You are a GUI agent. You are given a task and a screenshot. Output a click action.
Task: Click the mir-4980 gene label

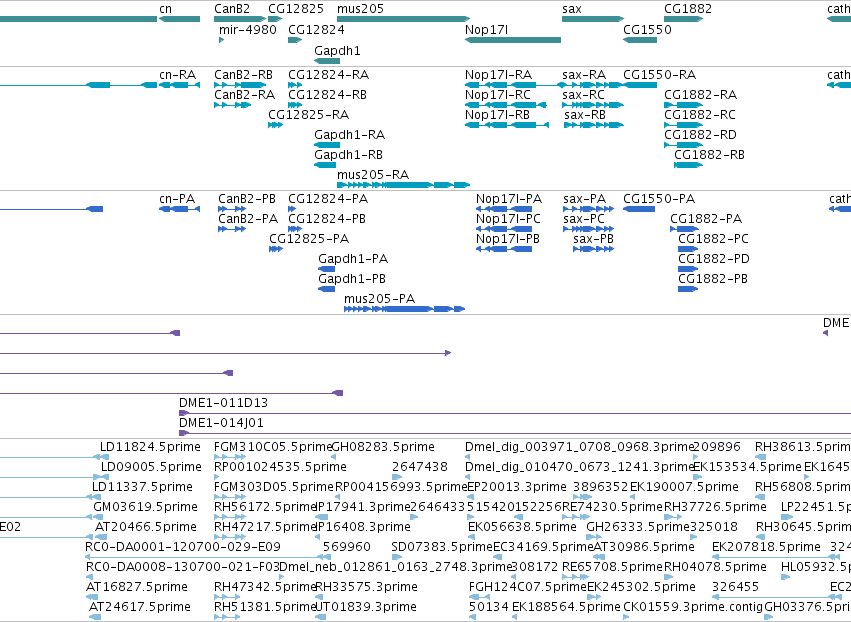coord(247,29)
